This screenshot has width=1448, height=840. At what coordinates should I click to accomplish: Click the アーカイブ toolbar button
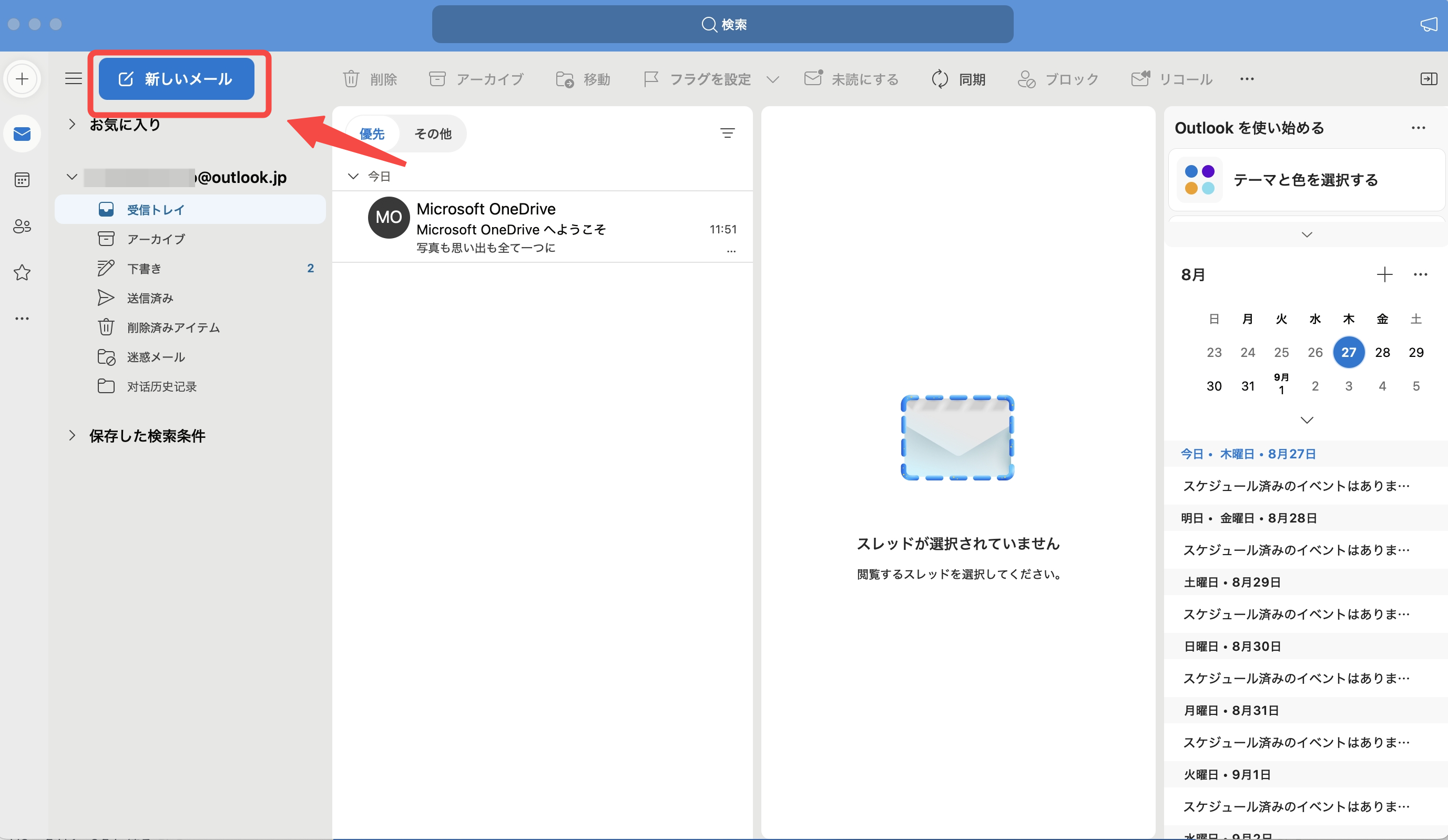pyautogui.click(x=476, y=79)
